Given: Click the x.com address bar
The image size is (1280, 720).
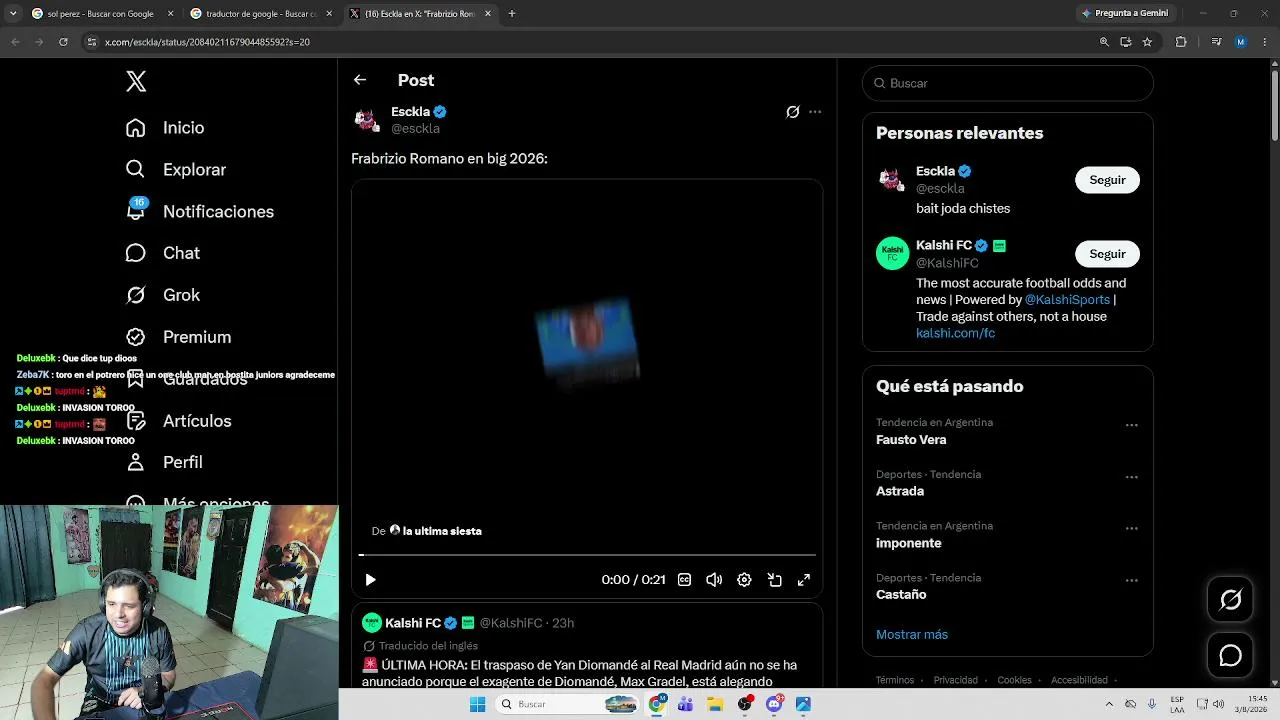Looking at the screenshot, I should pos(590,42).
